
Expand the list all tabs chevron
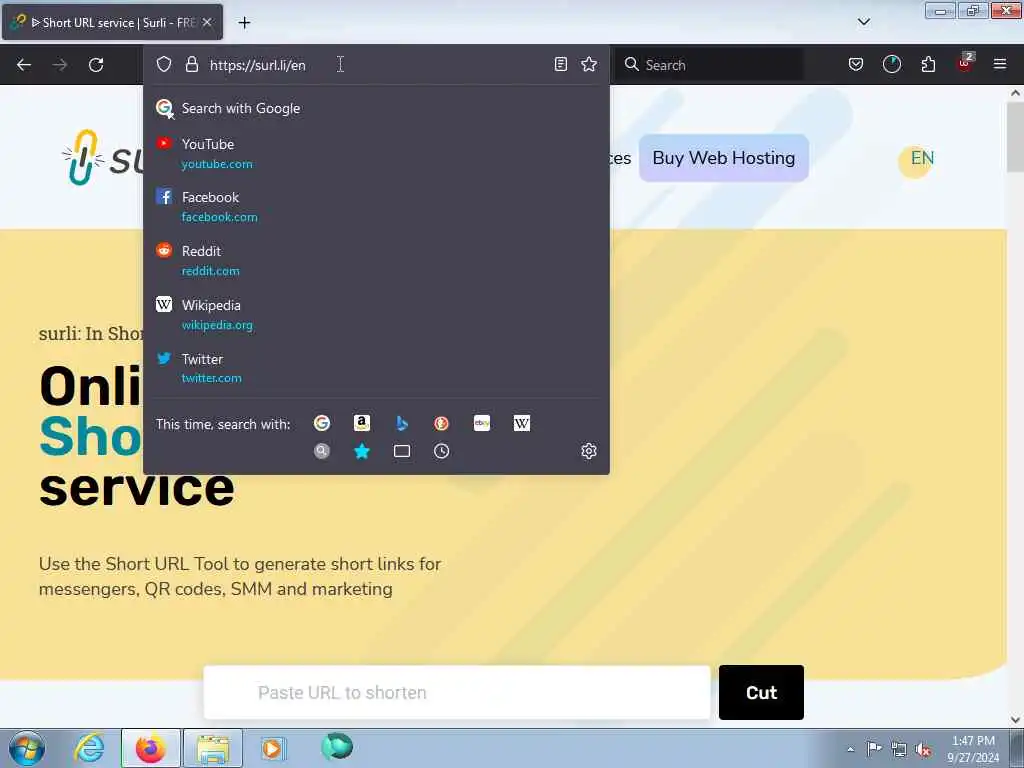point(863,22)
